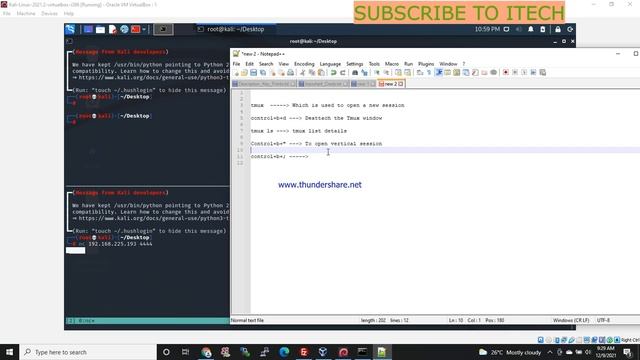Click the Print icon in Notepad++ toolbar
The height and width of the screenshot is (360, 640).
tap(290, 73)
